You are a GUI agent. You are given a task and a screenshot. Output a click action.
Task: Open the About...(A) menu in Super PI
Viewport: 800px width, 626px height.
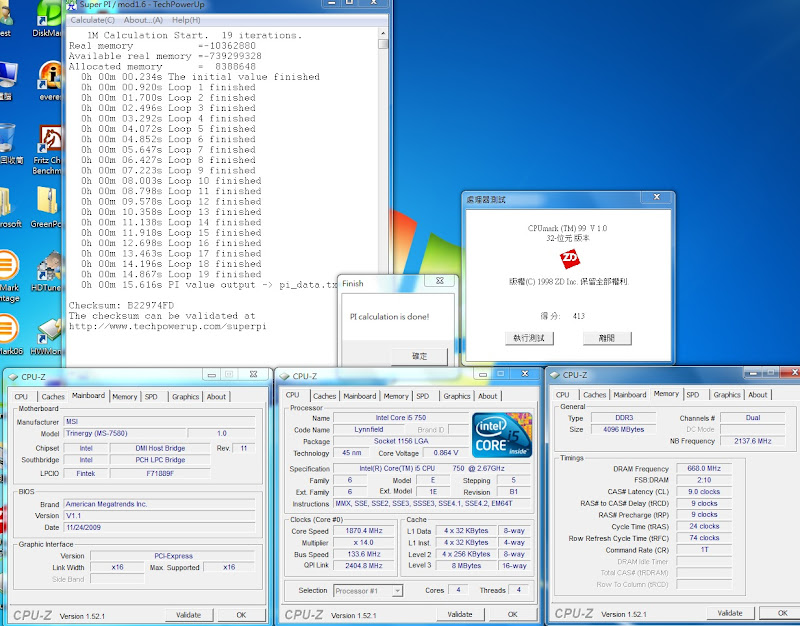coord(143,20)
